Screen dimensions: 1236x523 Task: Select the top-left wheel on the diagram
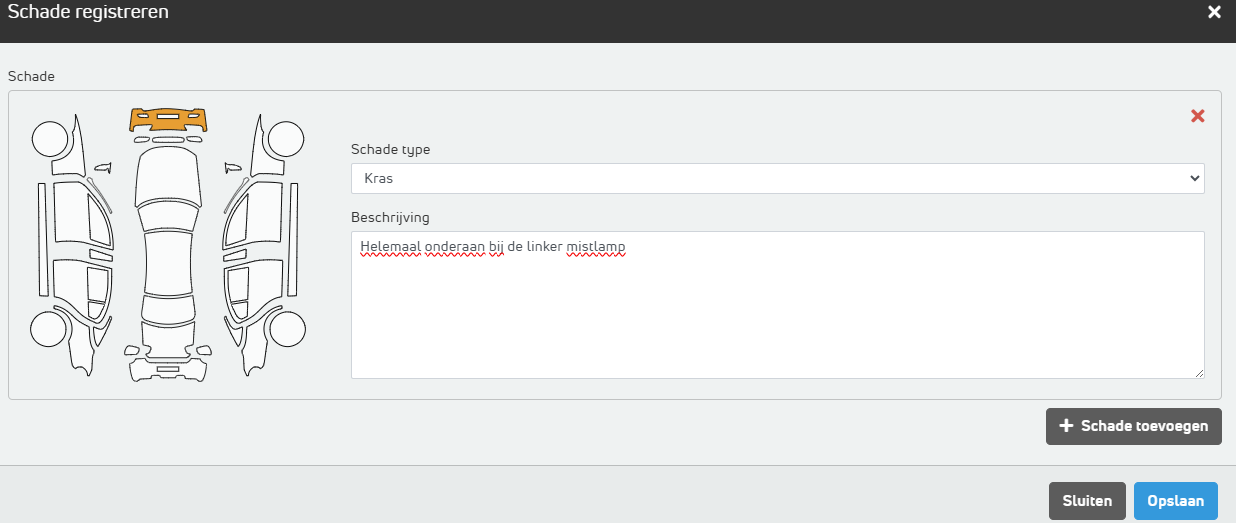click(50, 139)
